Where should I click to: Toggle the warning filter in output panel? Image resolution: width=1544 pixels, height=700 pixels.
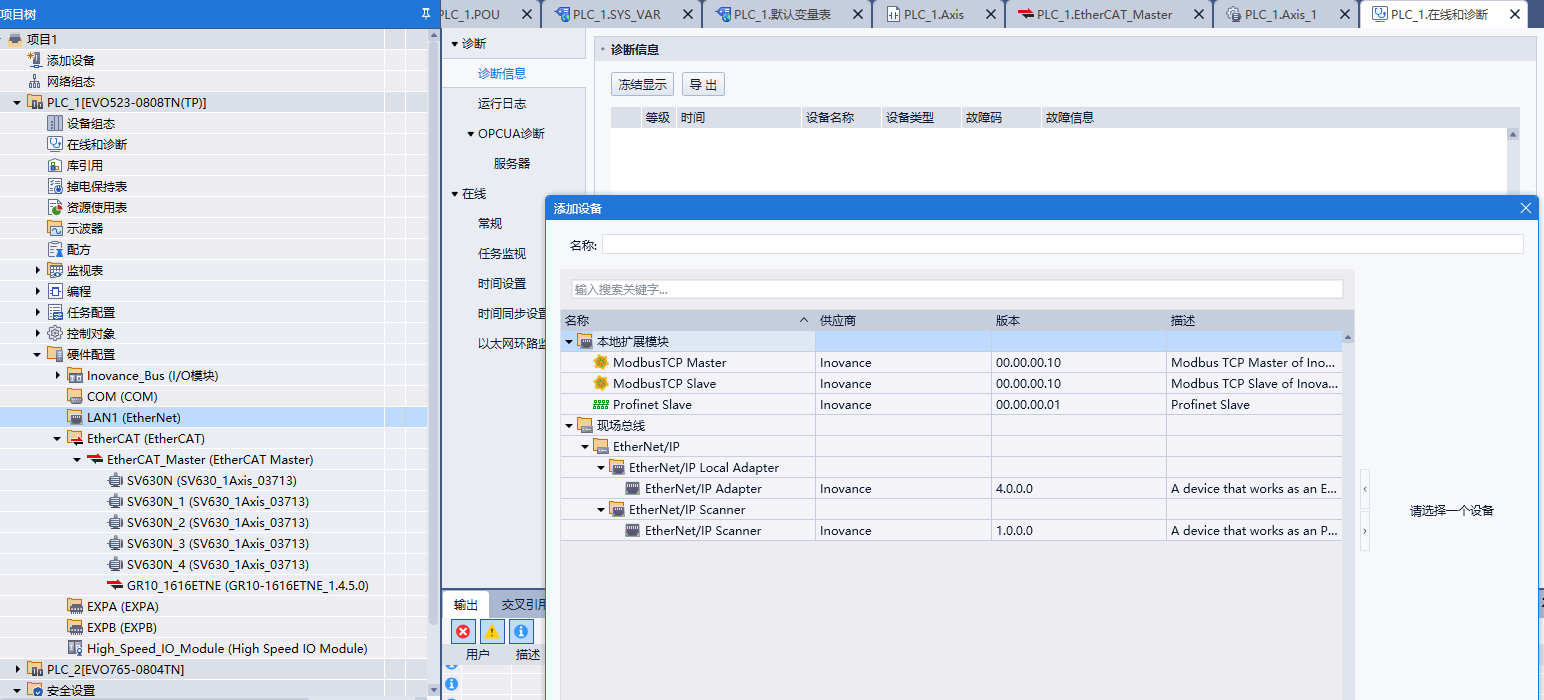tap(492, 632)
